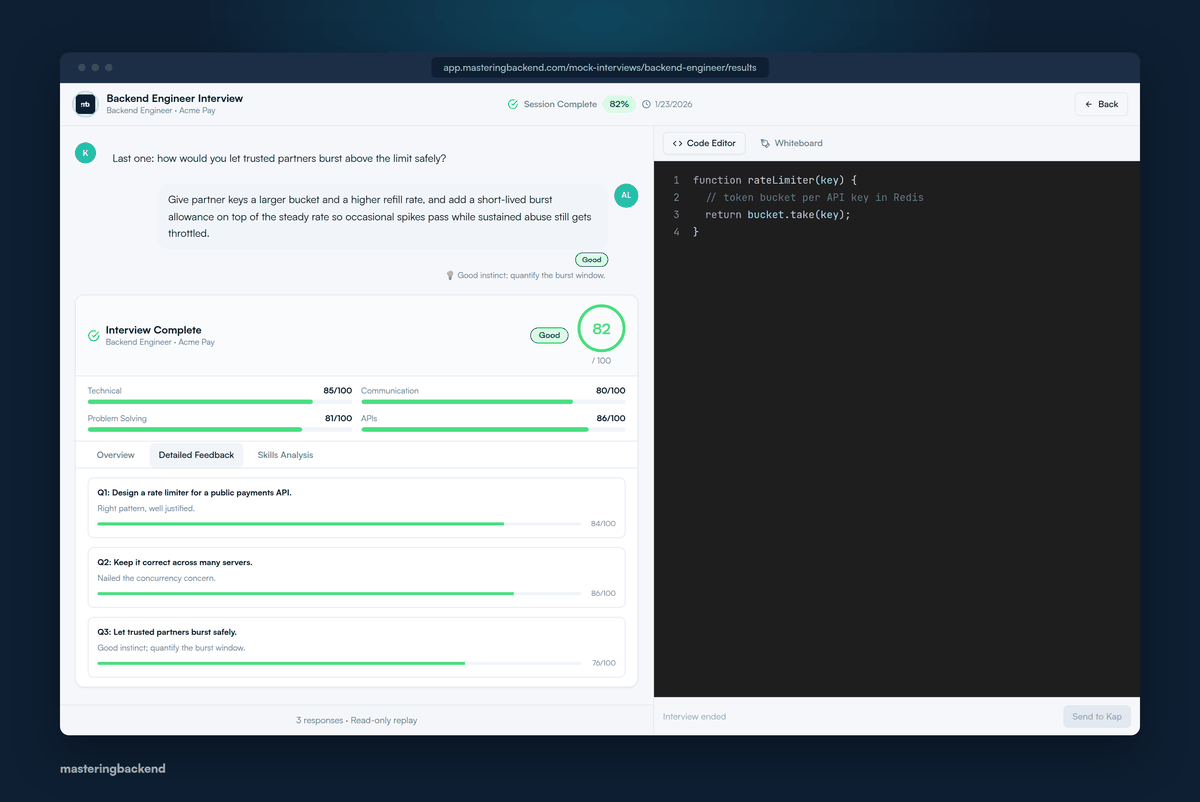Click the Interview Complete check icon

click(x=94, y=336)
